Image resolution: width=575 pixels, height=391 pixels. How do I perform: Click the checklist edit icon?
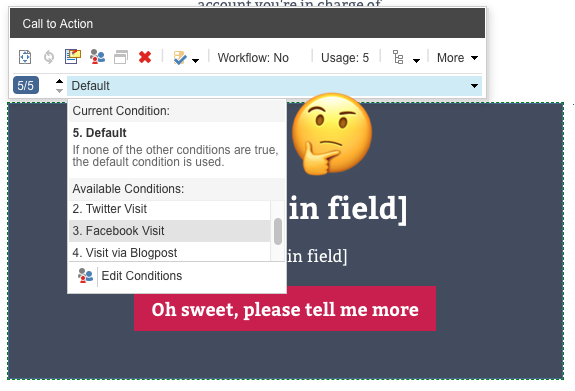pos(180,58)
